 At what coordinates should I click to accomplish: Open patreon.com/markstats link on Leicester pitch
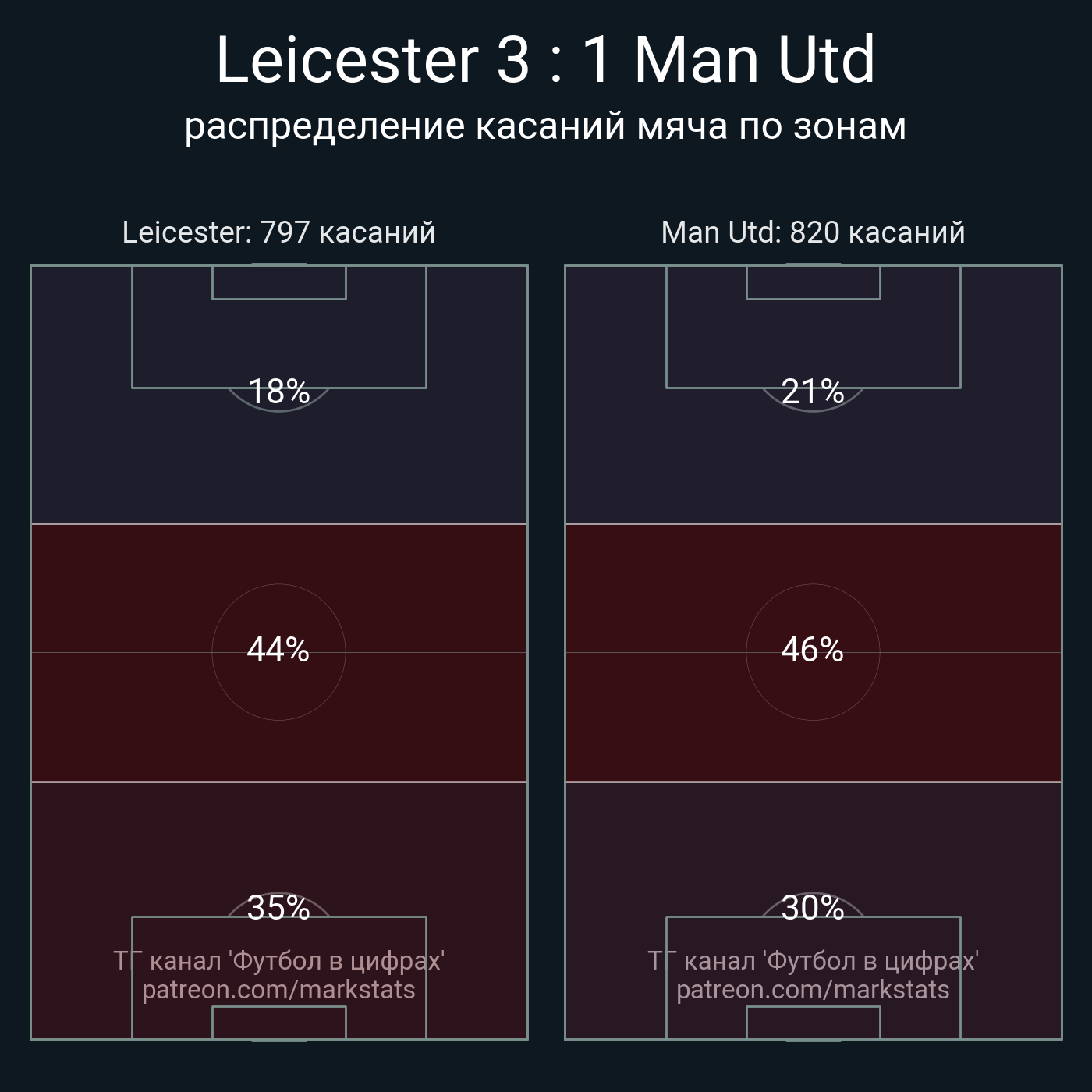click(278, 990)
